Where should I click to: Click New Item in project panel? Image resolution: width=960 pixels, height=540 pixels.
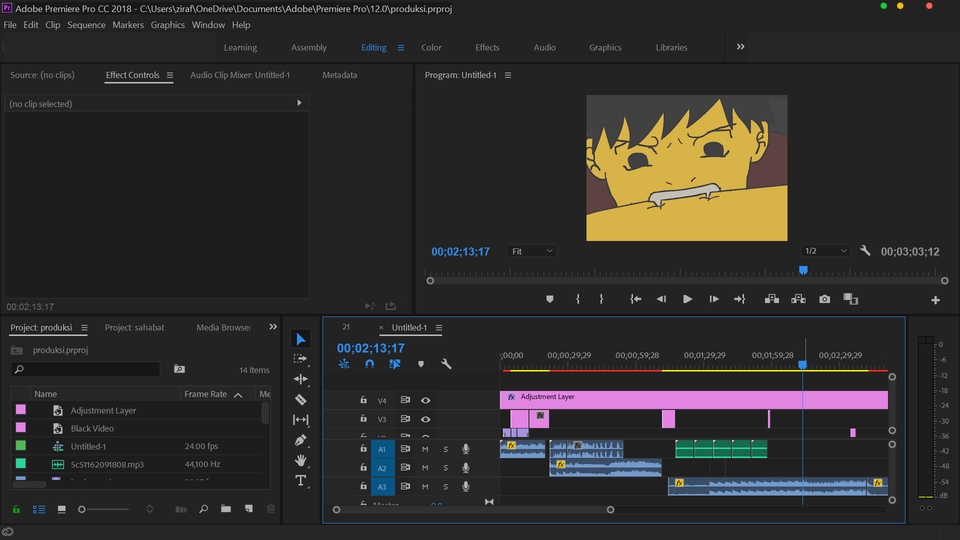pyautogui.click(x=249, y=509)
